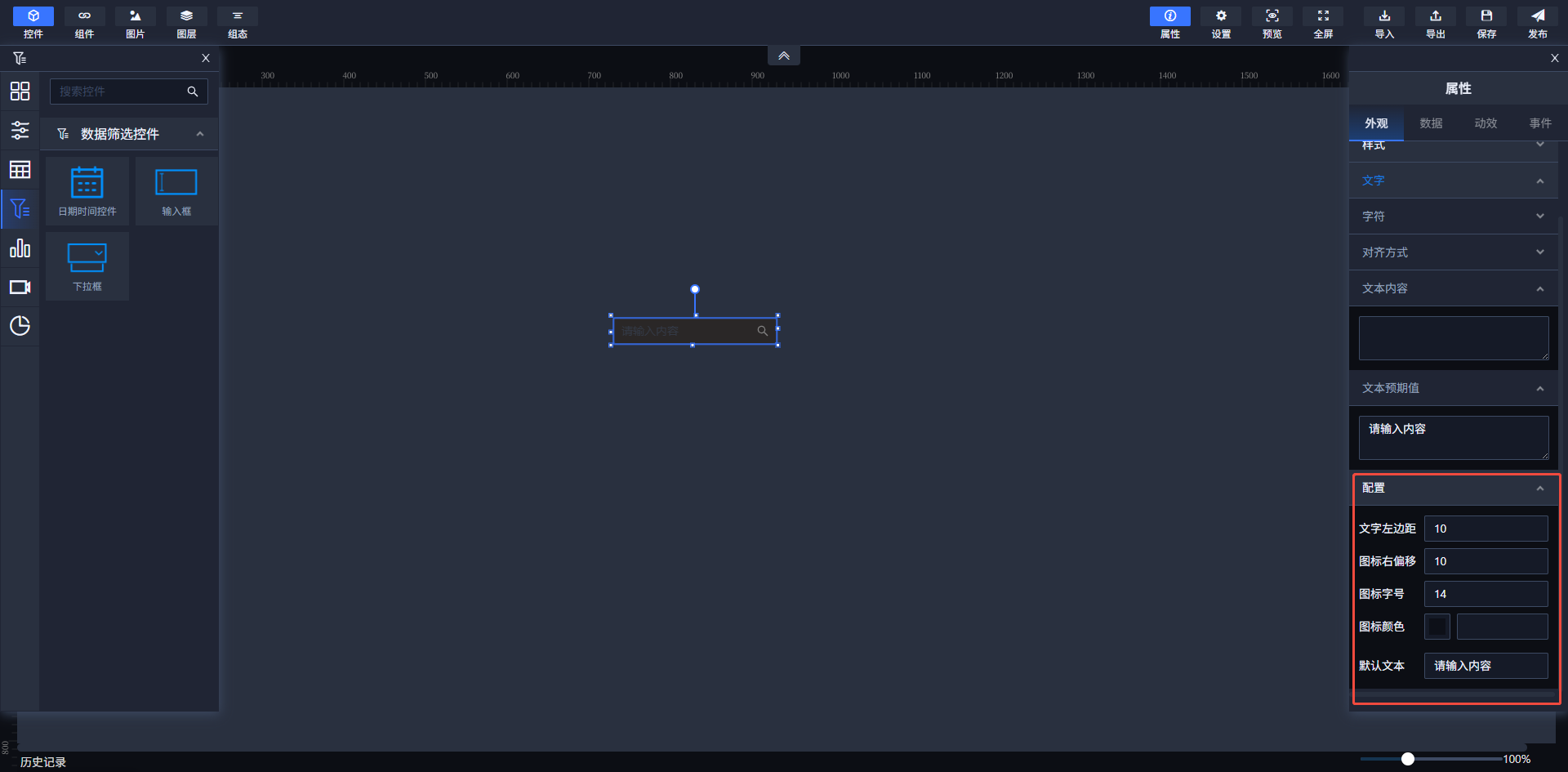Select the table category icon in sidebar
The image size is (1568, 772).
point(20,169)
